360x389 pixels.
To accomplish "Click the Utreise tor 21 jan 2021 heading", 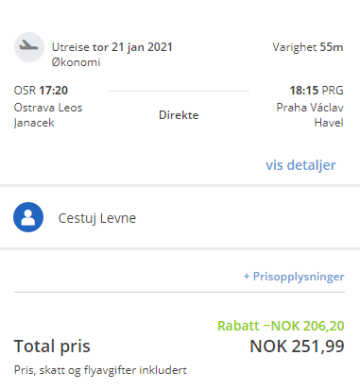I will point(112,47).
